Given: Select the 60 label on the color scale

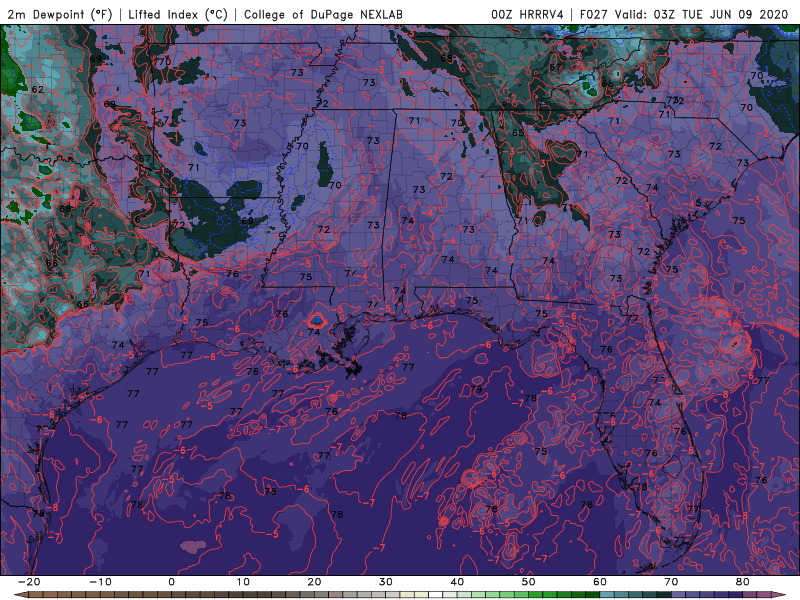Looking at the screenshot, I should coord(600,582).
